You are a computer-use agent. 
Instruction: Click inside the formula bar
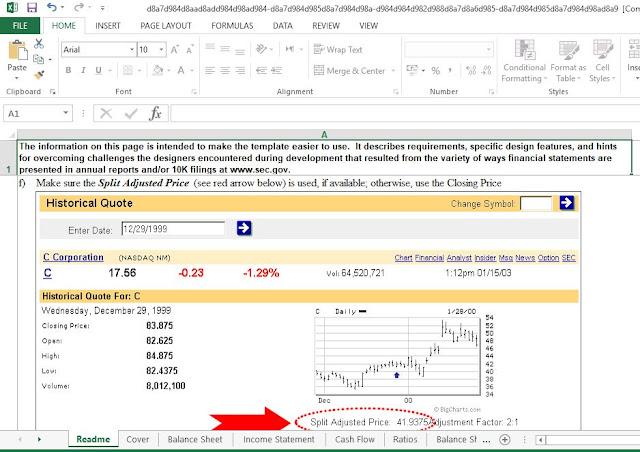404,113
